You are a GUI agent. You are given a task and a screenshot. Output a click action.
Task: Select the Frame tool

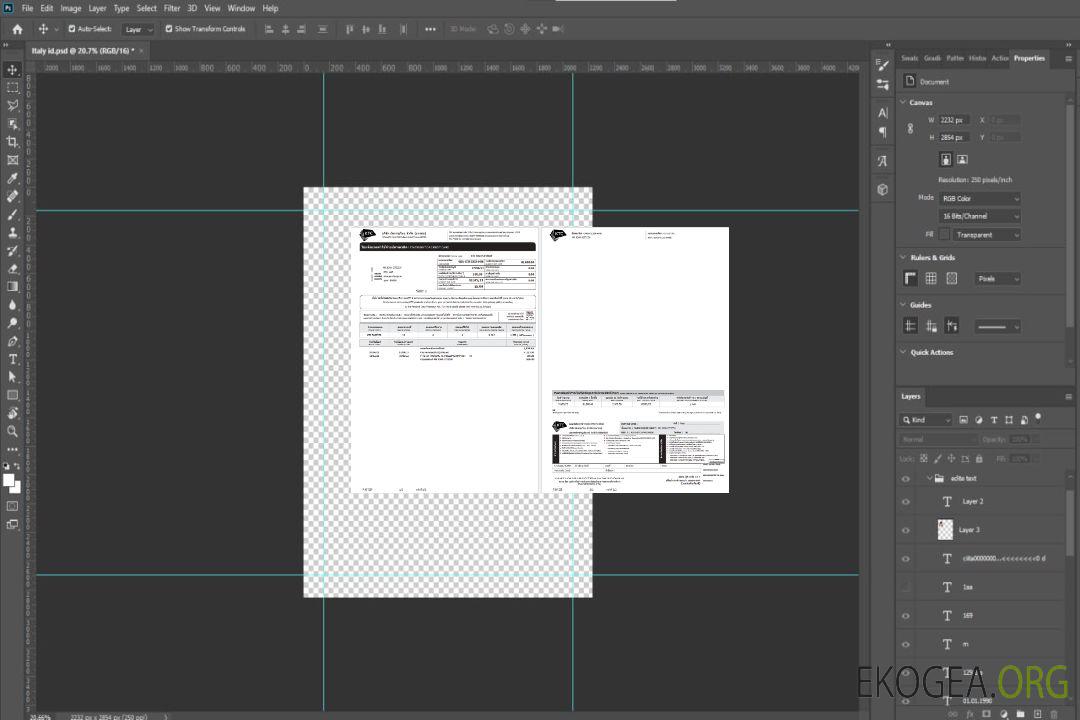(12, 160)
